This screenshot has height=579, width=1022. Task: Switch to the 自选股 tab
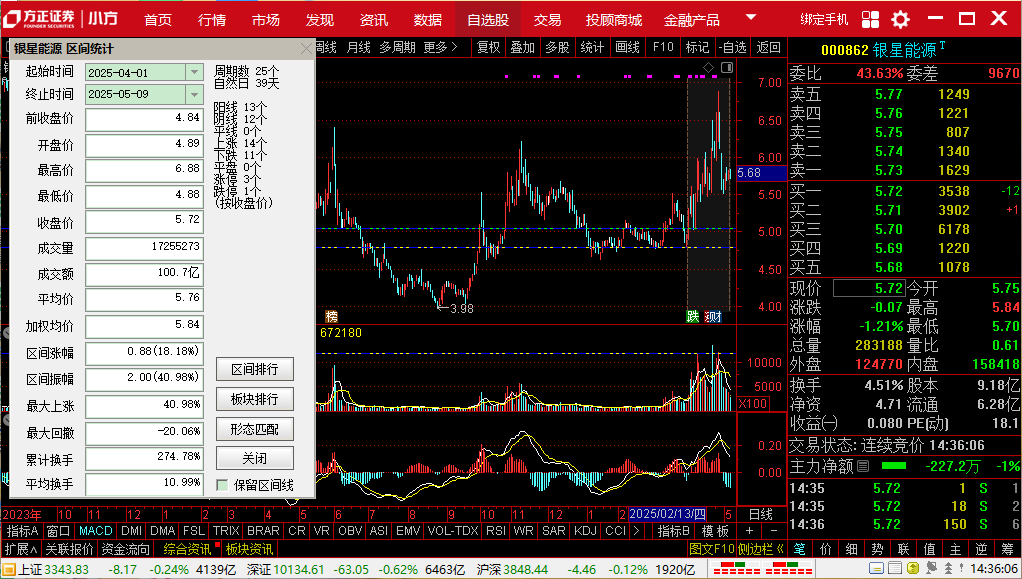(488, 20)
